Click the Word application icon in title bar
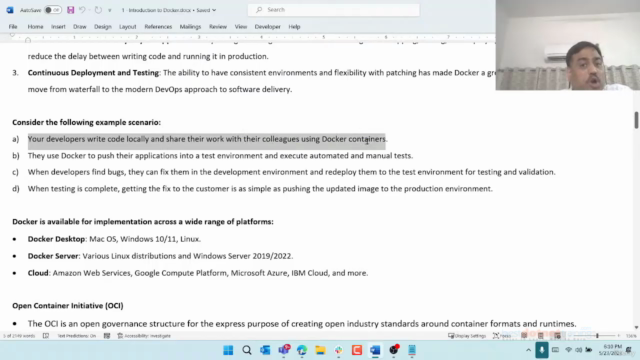Screen dimensions: 640x360 (10, 10)
